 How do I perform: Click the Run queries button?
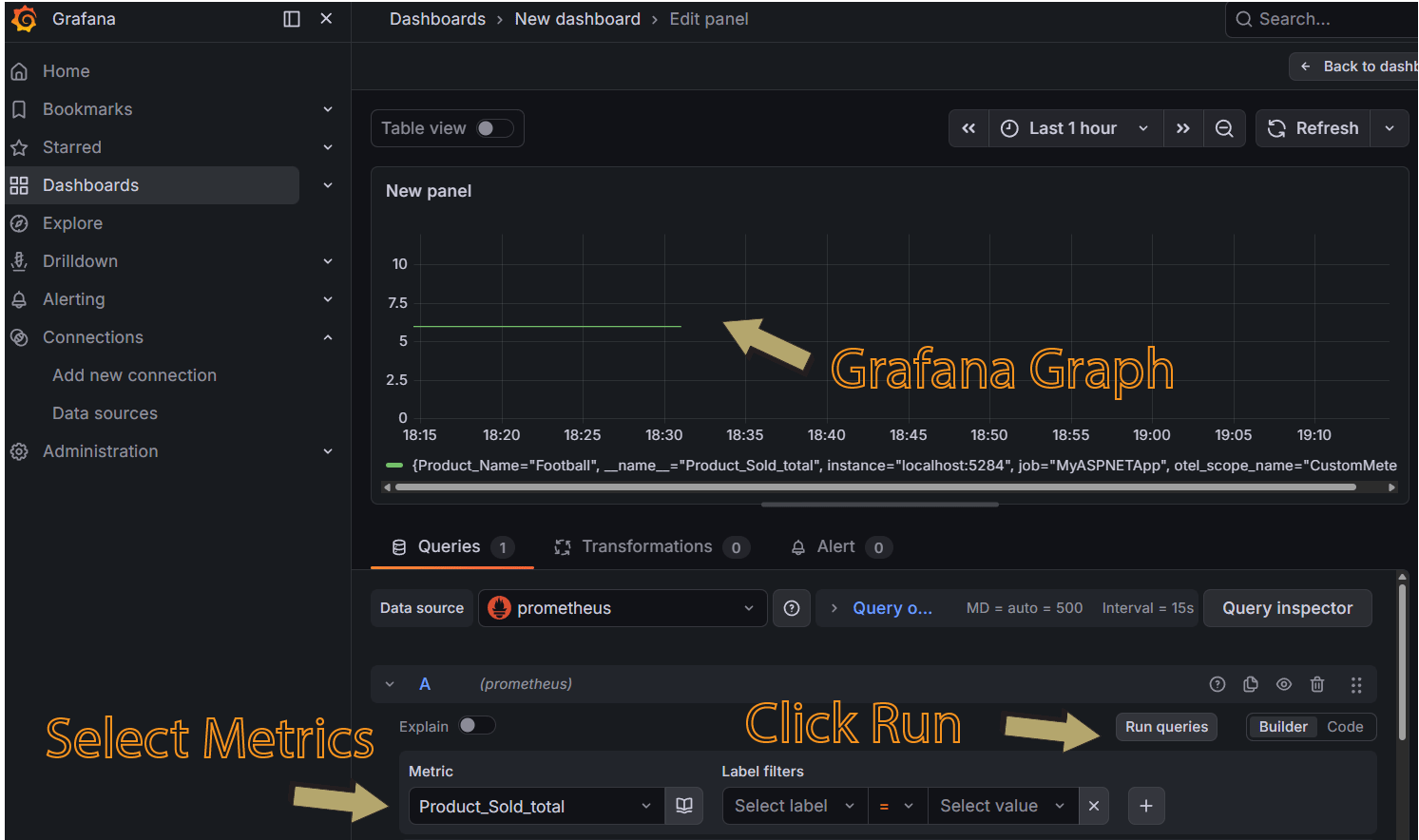click(1166, 726)
